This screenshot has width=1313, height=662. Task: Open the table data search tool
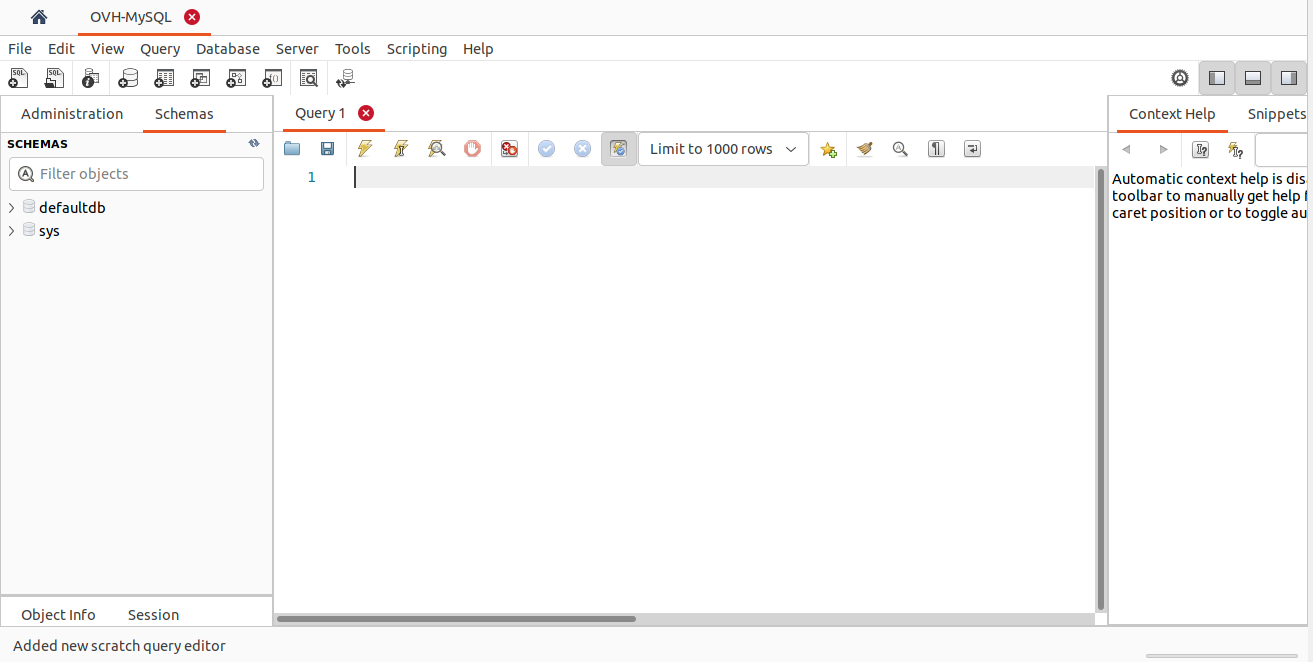coord(308,78)
